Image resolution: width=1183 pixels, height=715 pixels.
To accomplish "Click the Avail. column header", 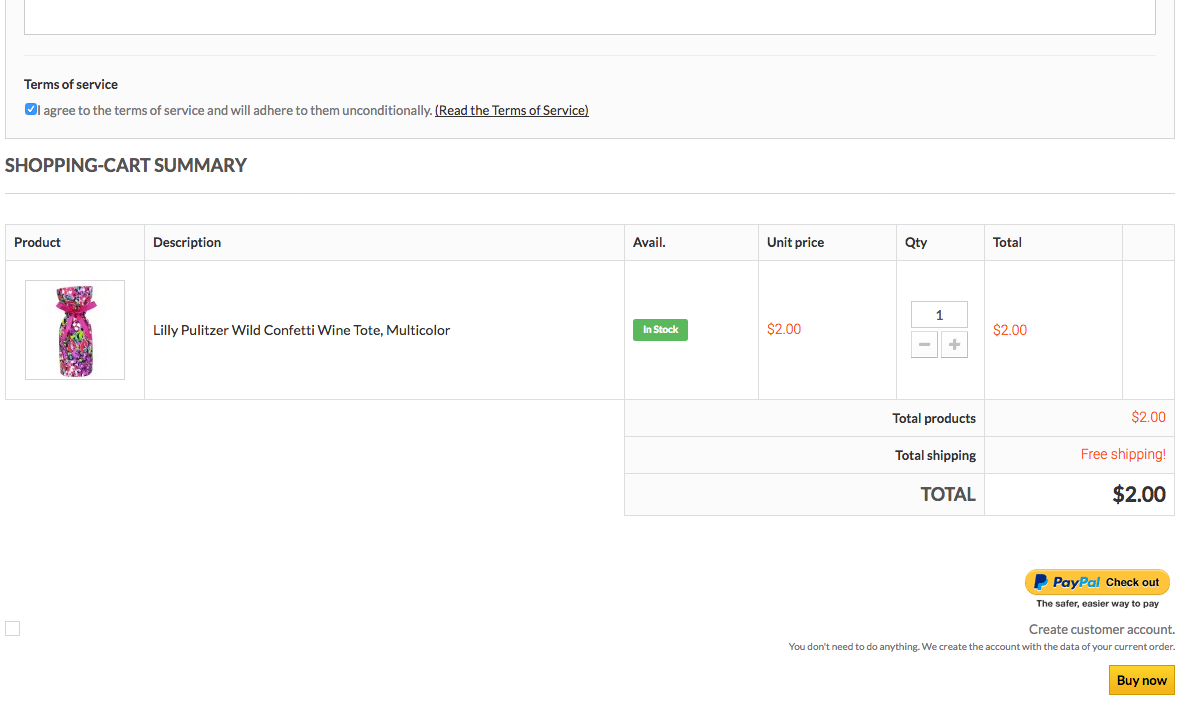I will pos(649,242).
